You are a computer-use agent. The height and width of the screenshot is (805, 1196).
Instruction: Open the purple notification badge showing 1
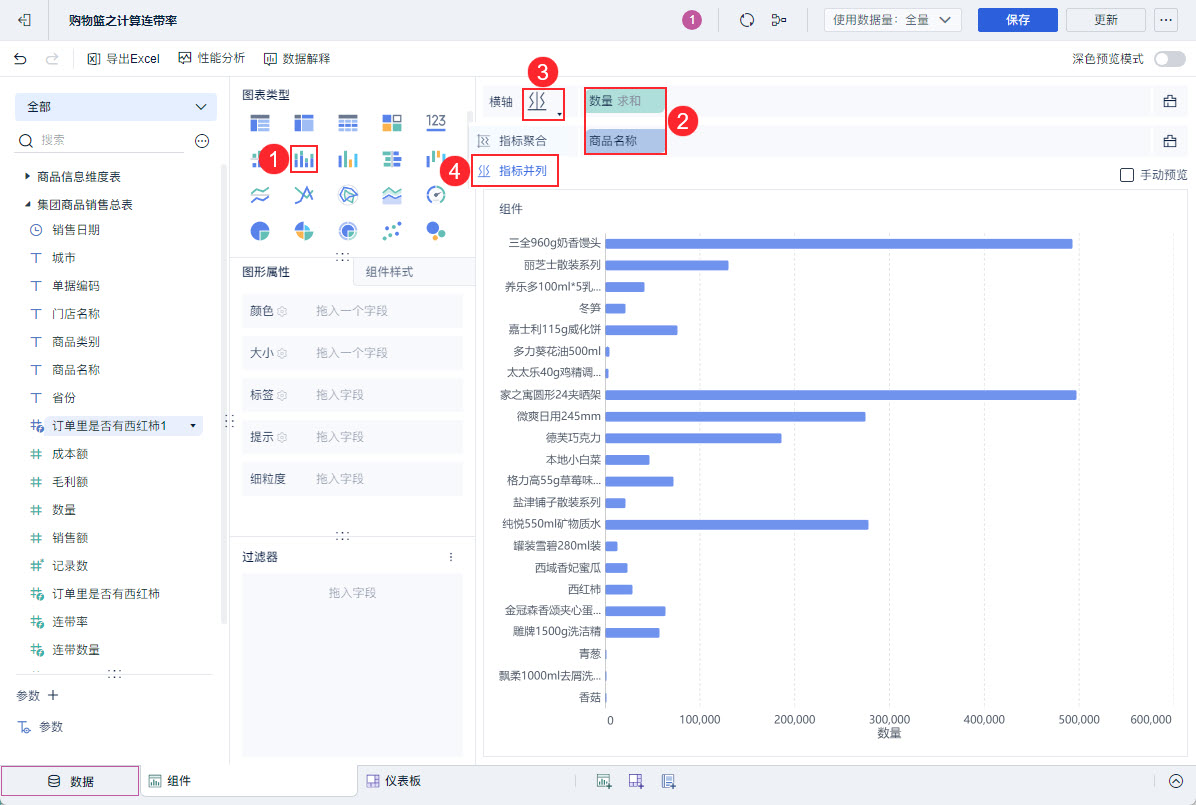(692, 21)
